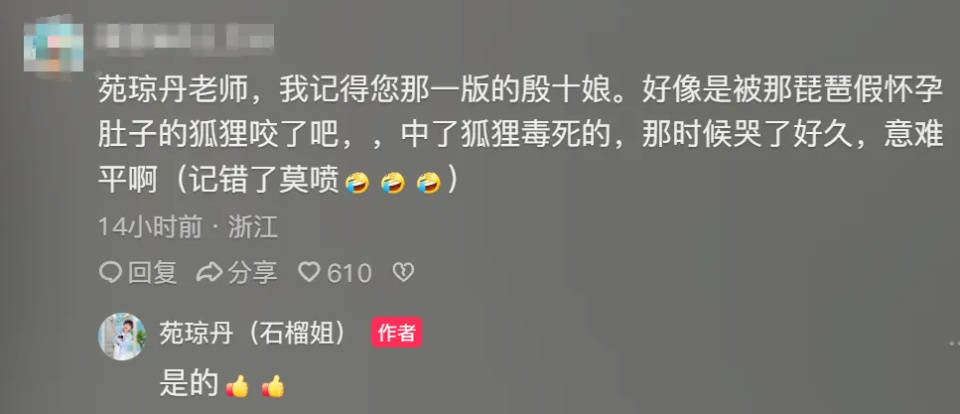The width and height of the screenshot is (960, 414).
Task: Click the red 作者 badge
Action: click(x=396, y=333)
